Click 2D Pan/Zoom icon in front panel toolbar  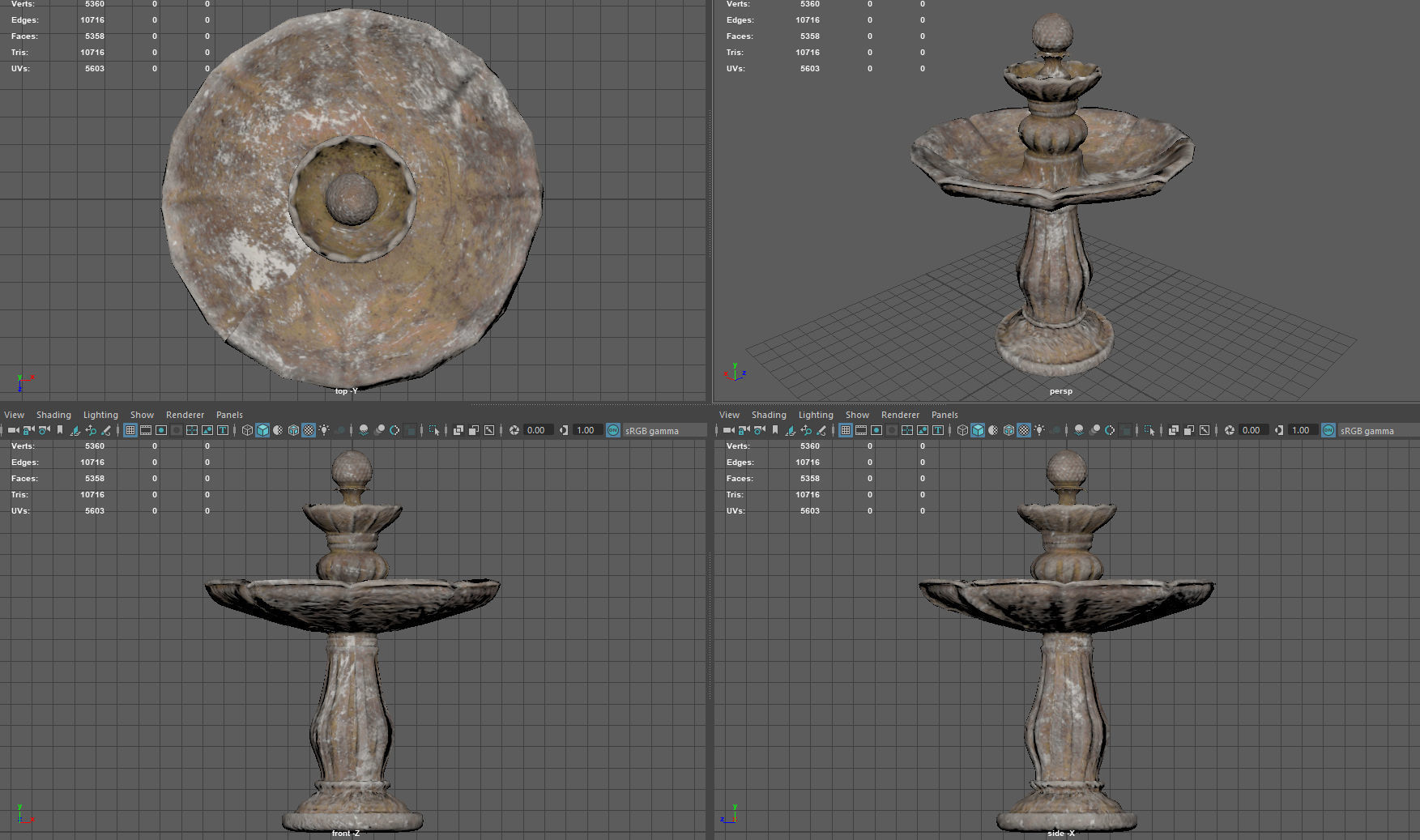(91, 430)
